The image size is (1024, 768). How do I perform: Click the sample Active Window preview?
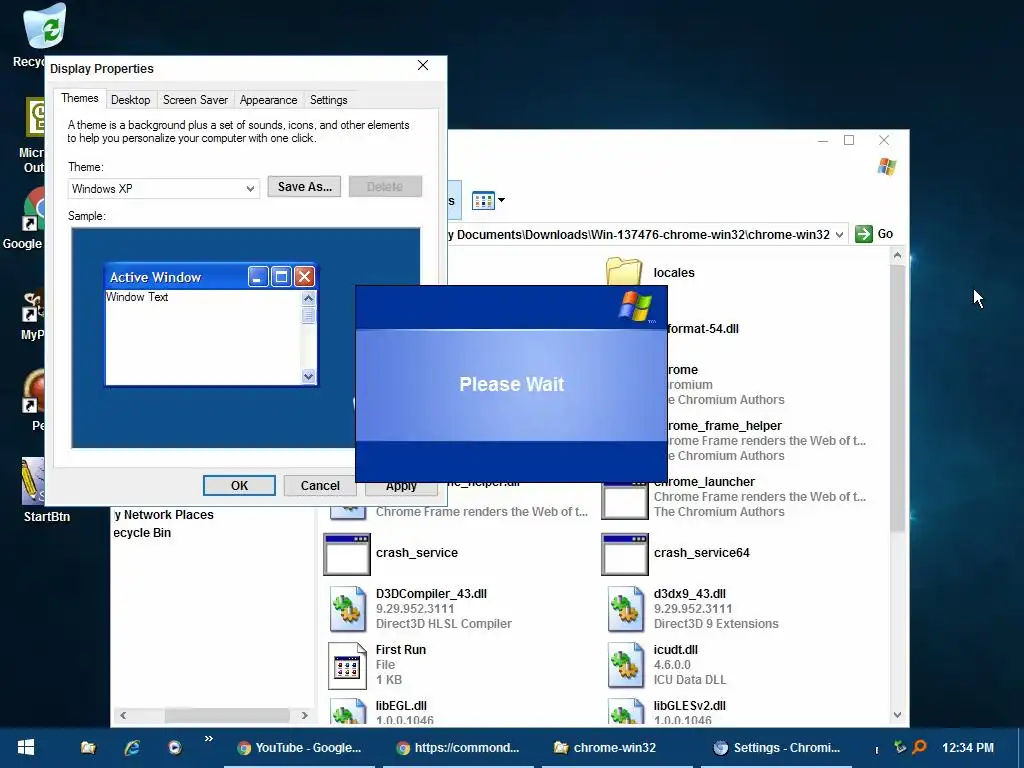211,325
